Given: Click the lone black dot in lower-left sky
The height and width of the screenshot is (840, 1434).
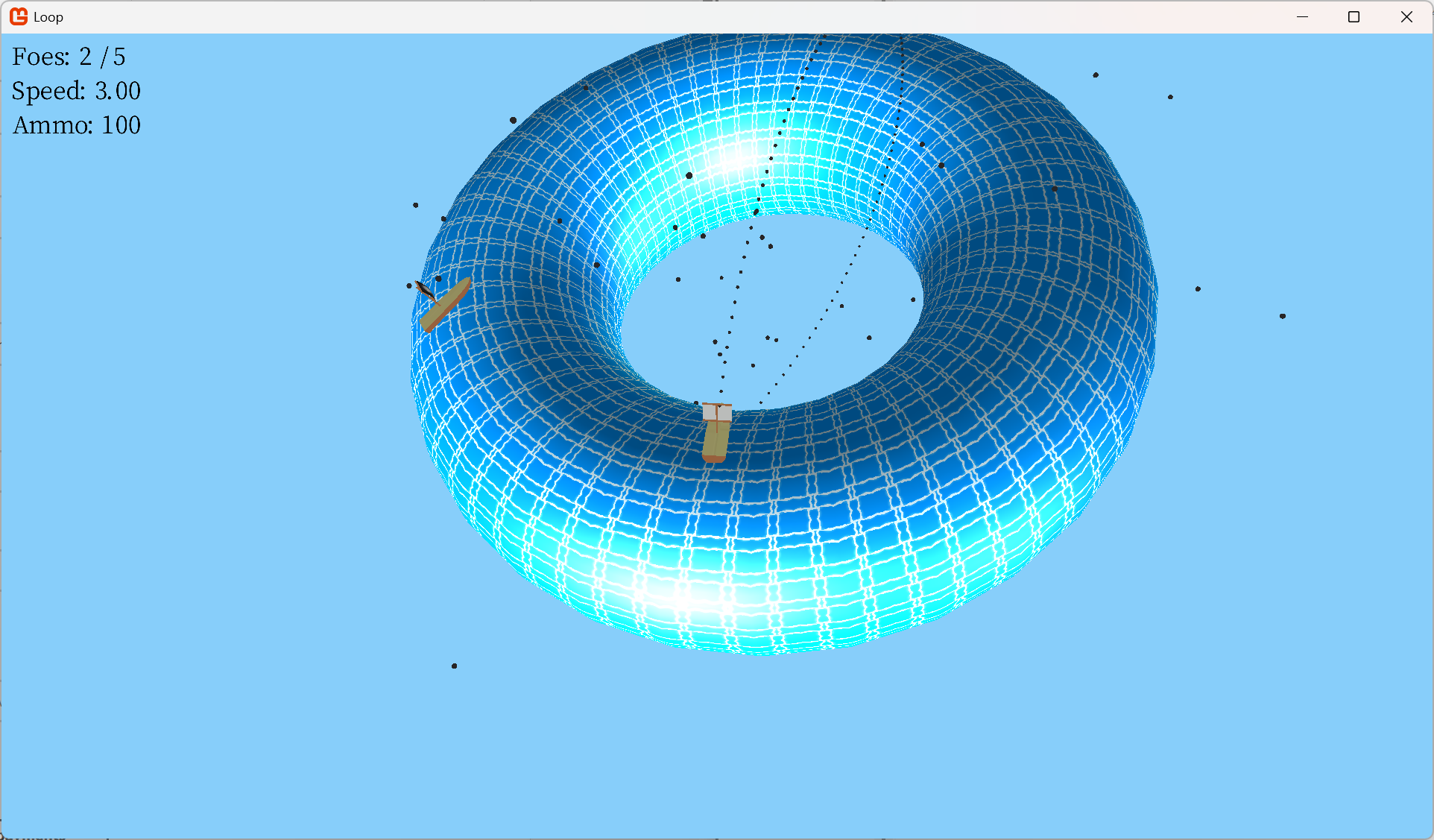Looking at the screenshot, I should tap(455, 666).
